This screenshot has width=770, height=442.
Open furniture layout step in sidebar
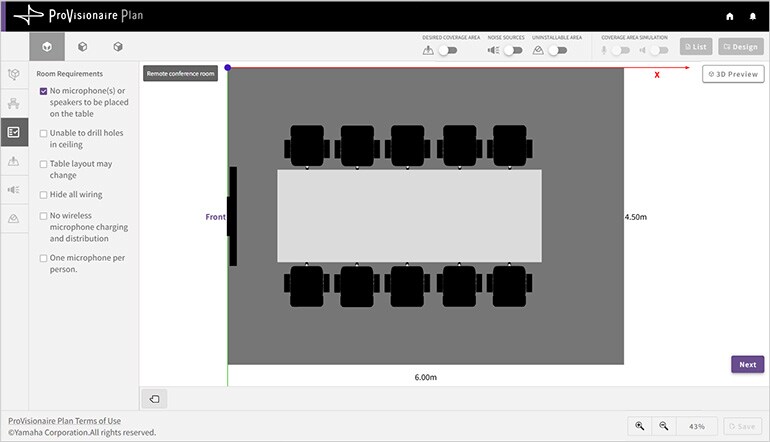pos(14,103)
